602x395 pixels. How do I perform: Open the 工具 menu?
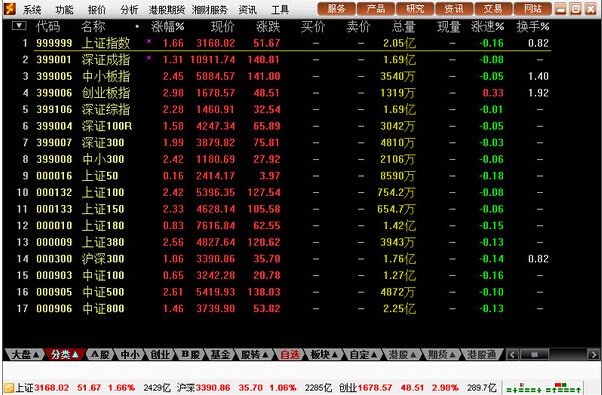(x=280, y=9)
